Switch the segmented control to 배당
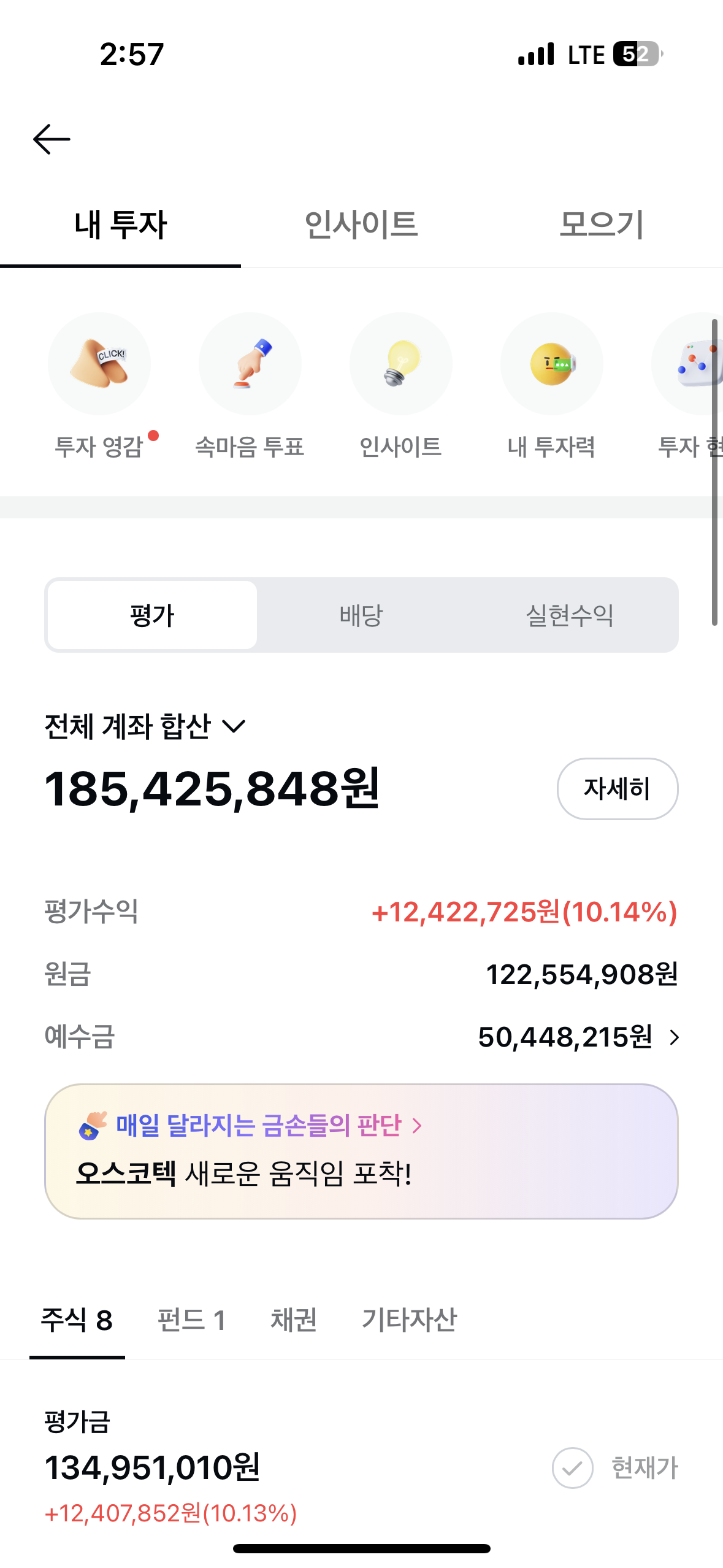Viewport: 723px width, 1568px height. tap(361, 615)
